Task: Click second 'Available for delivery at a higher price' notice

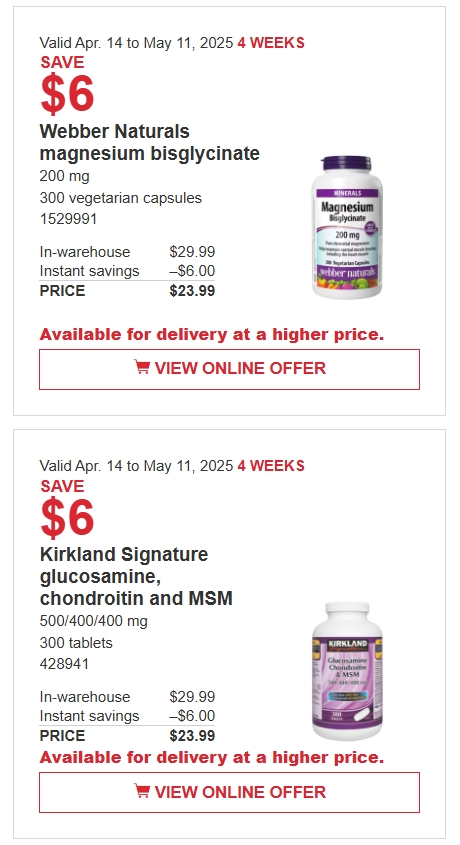Action: [212, 758]
